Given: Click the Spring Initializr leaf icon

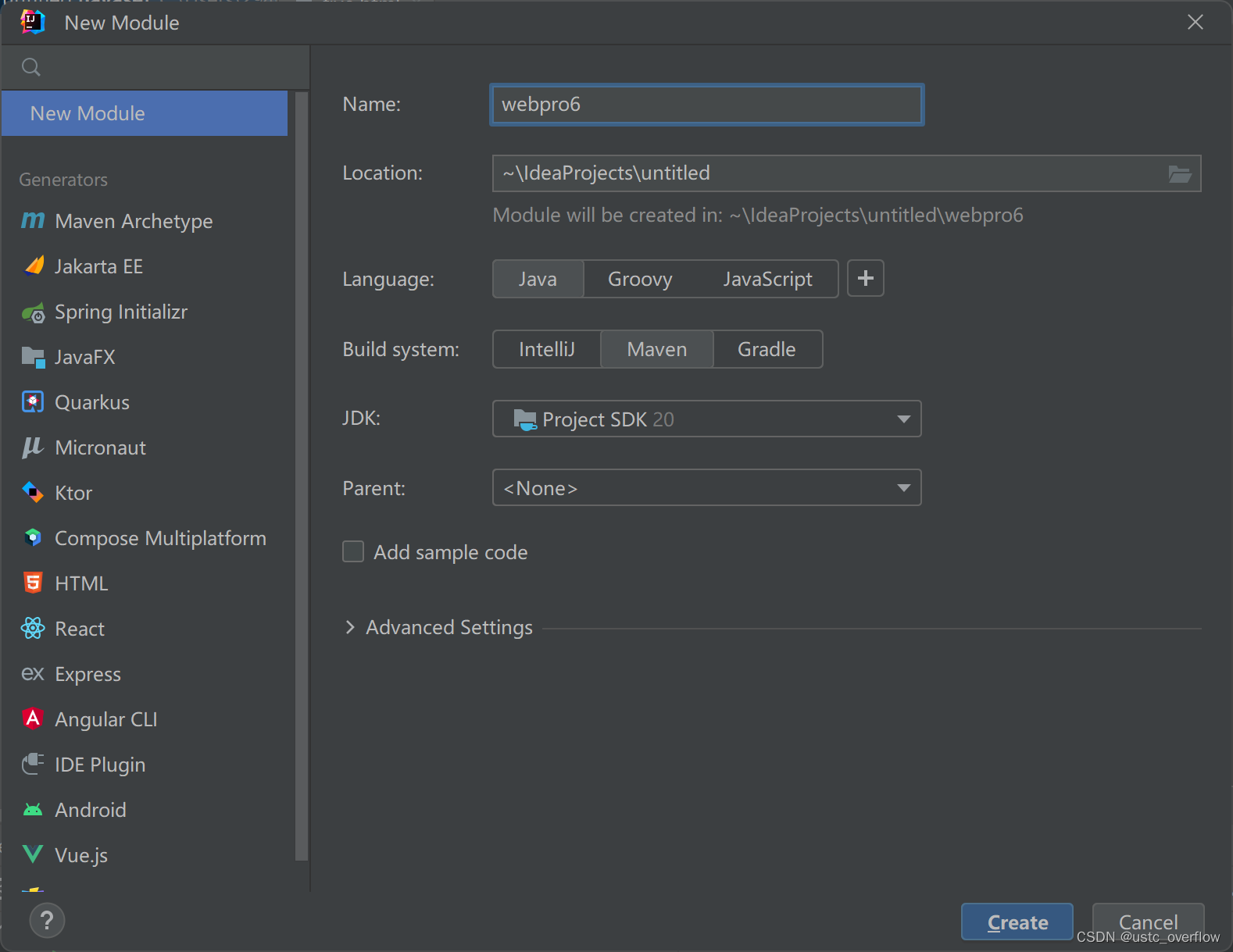Looking at the screenshot, I should (33, 312).
